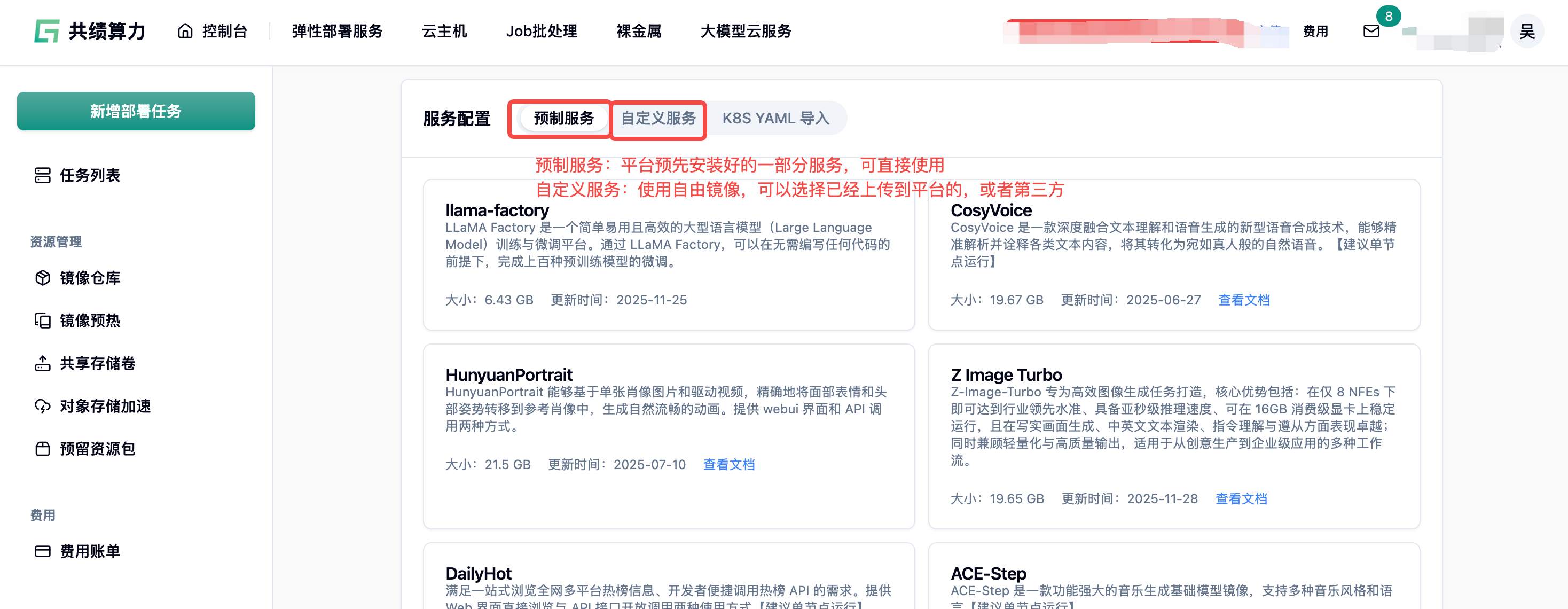This screenshot has height=609, width=1568.
Task: Click the notification badge showing 8
Action: coord(1389,17)
